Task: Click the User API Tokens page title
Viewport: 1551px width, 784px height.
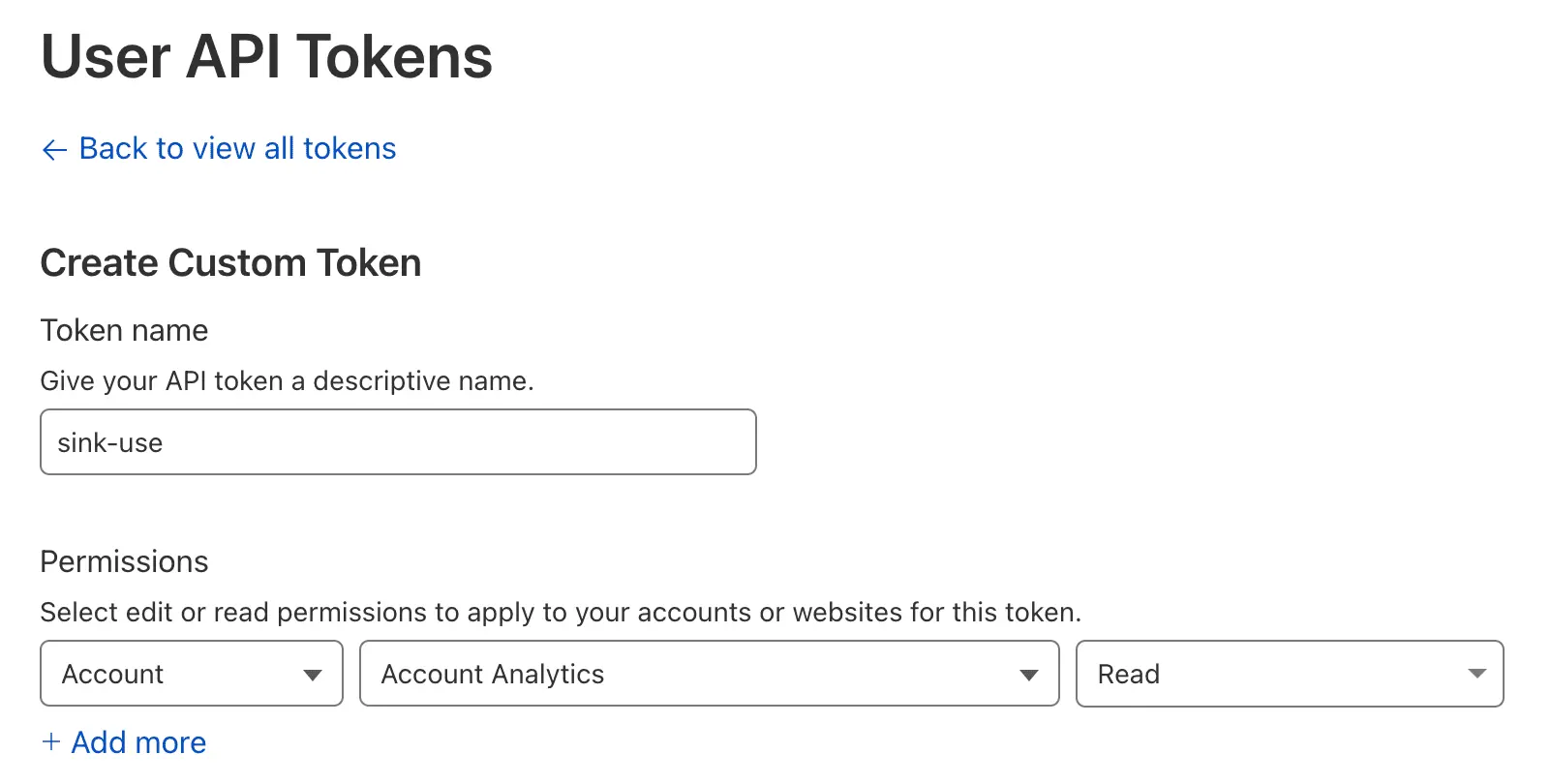Action: coord(266,57)
